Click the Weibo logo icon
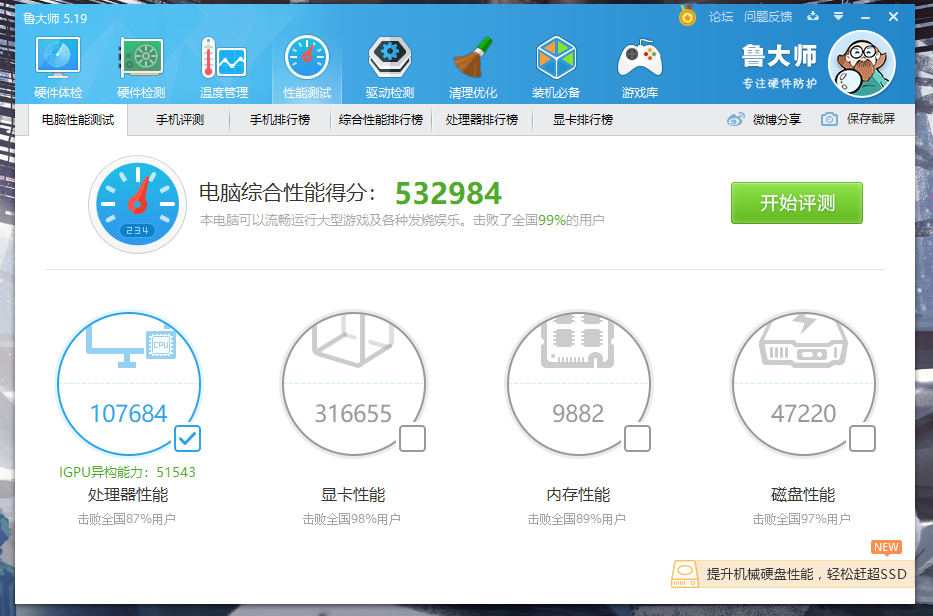933x616 pixels. [x=735, y=120]
